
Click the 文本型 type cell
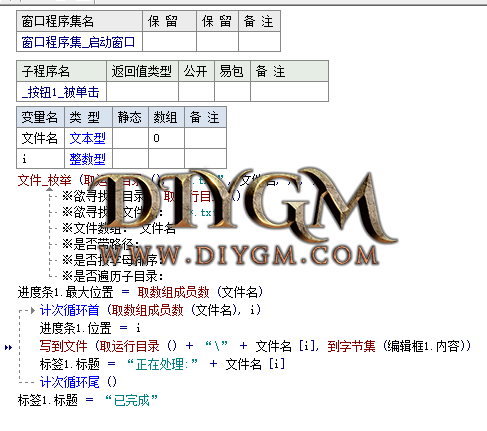pos(88,138)
